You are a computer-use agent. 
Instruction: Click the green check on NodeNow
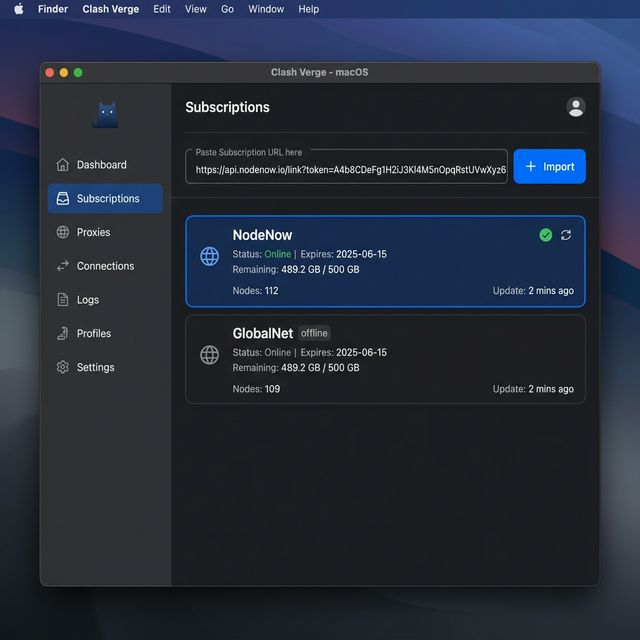[545, 235]
